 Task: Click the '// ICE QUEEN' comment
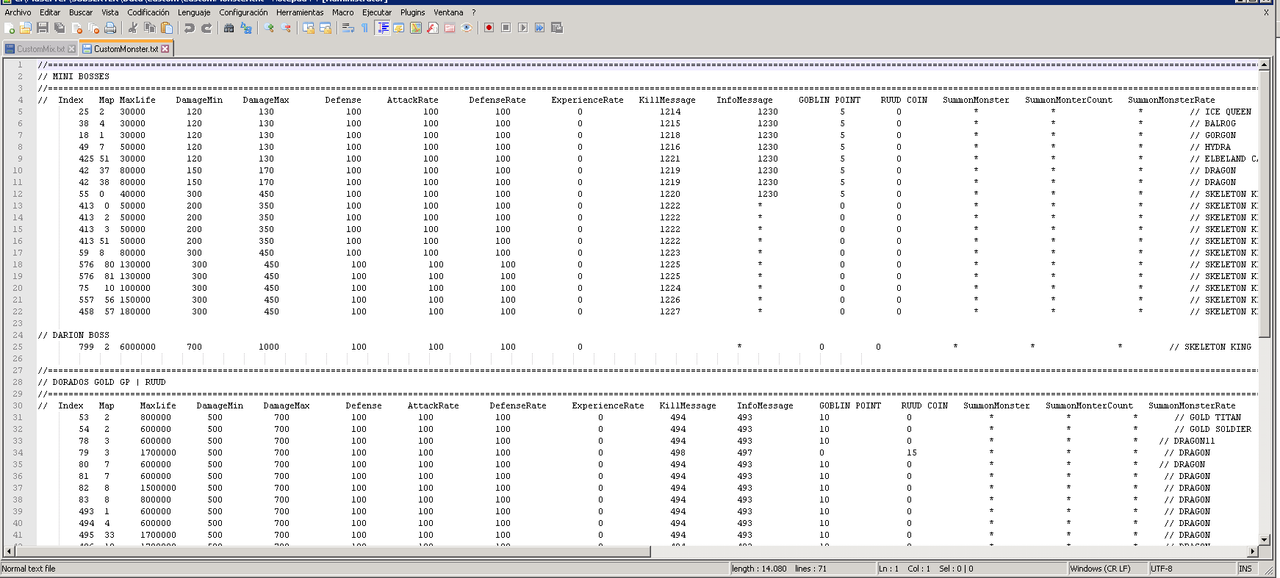click(x=1220, y=112)
